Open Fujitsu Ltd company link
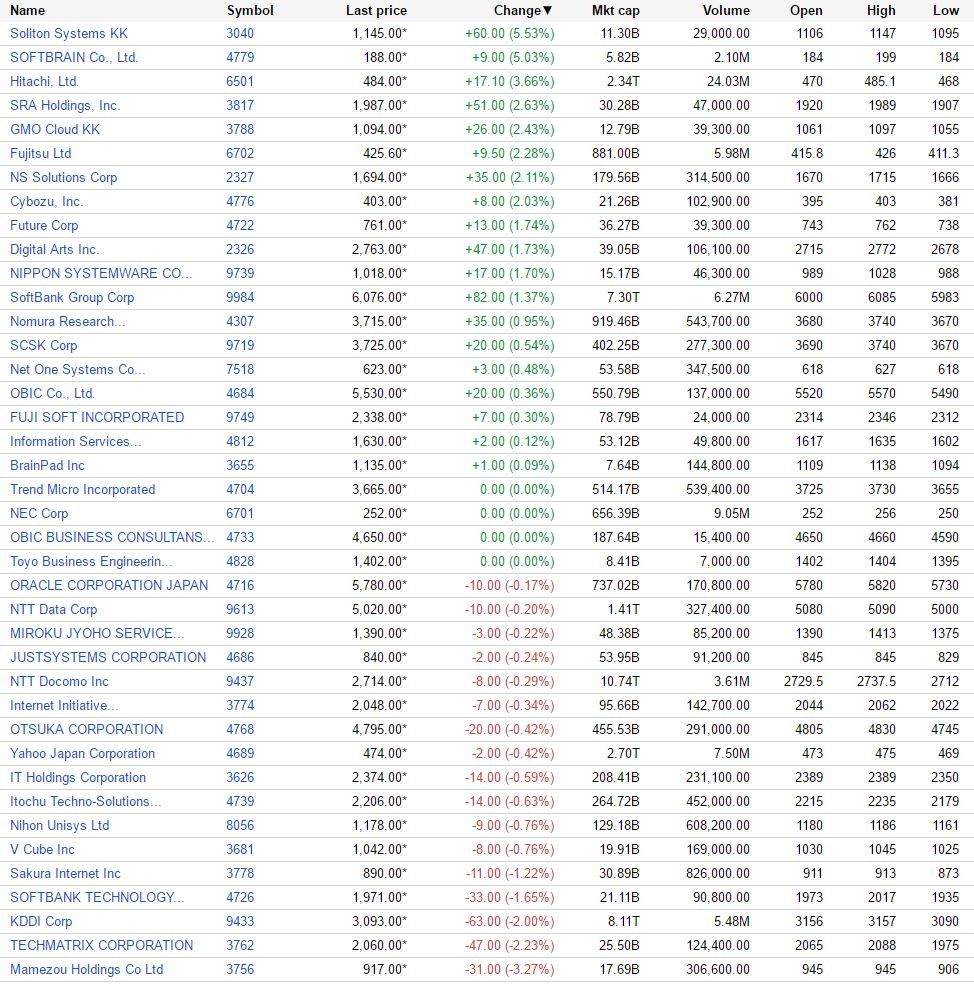 41,153
